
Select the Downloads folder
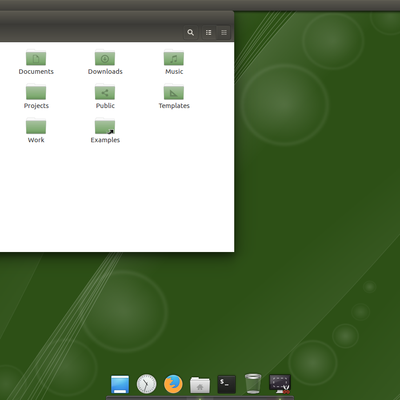[x=105, y=62]
